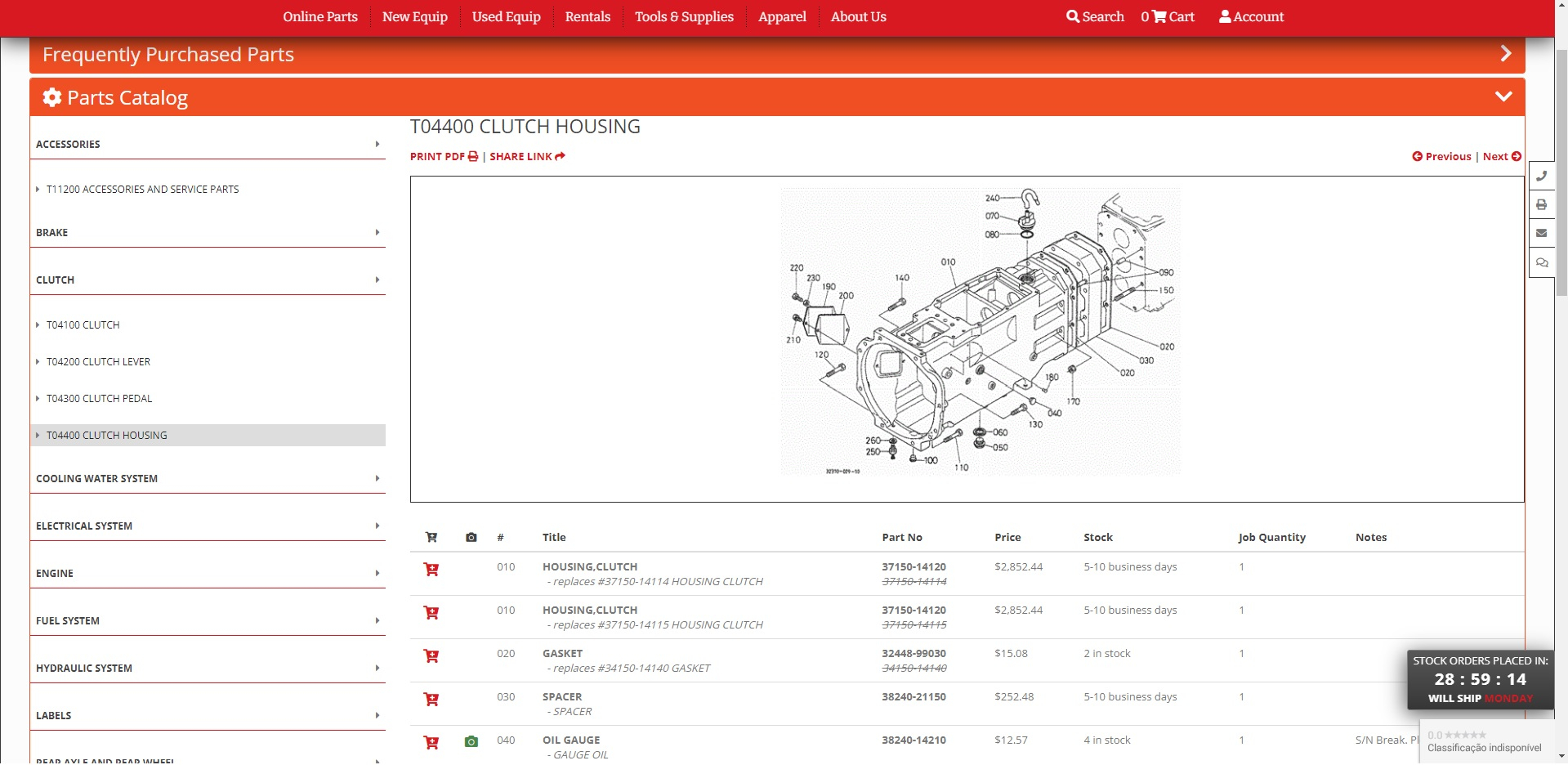The image size is (1568, 765).
Task: Open the chat icon on right sidebar
Action: click(1541, 263)
